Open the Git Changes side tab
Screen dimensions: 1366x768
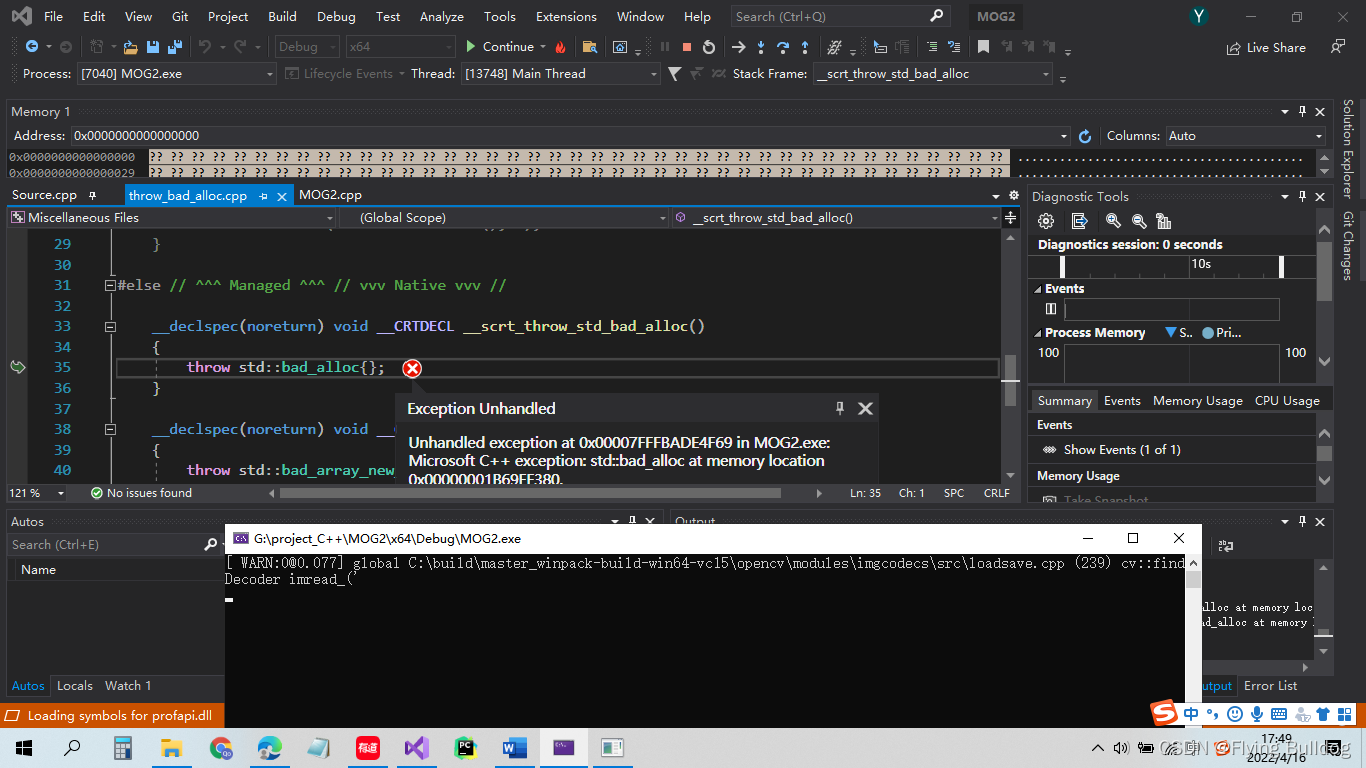1348,246
